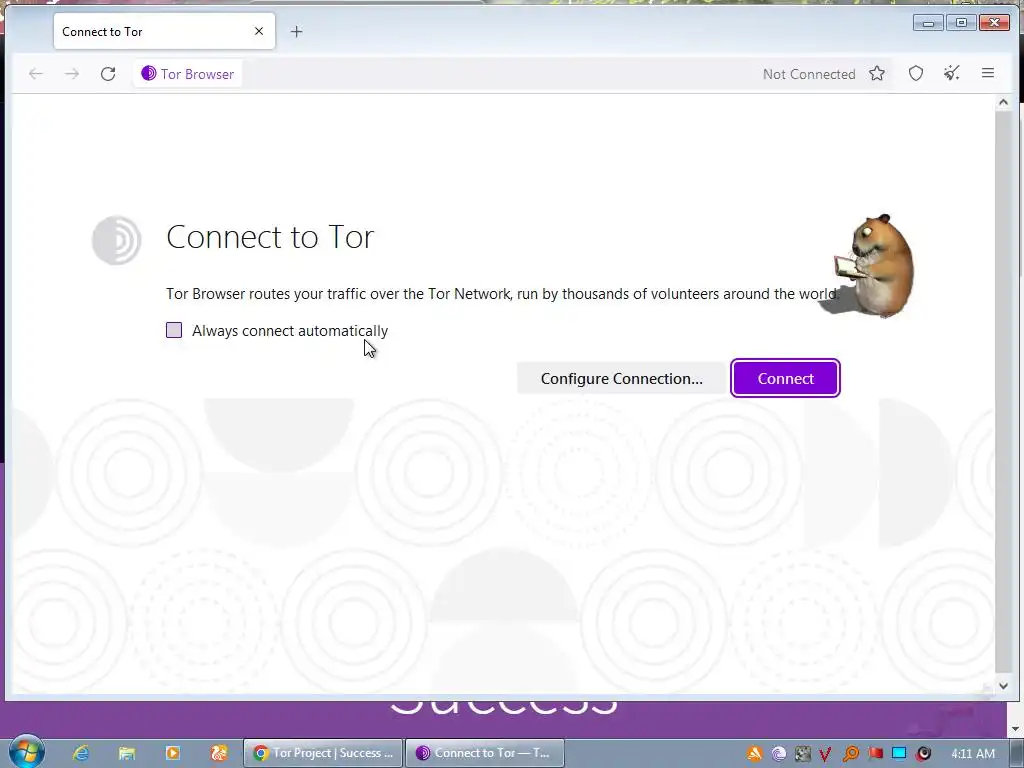This screenshot has height=768, width=1024.
Task: Open a new tab with plus button
Action: (x=296, y=31)
